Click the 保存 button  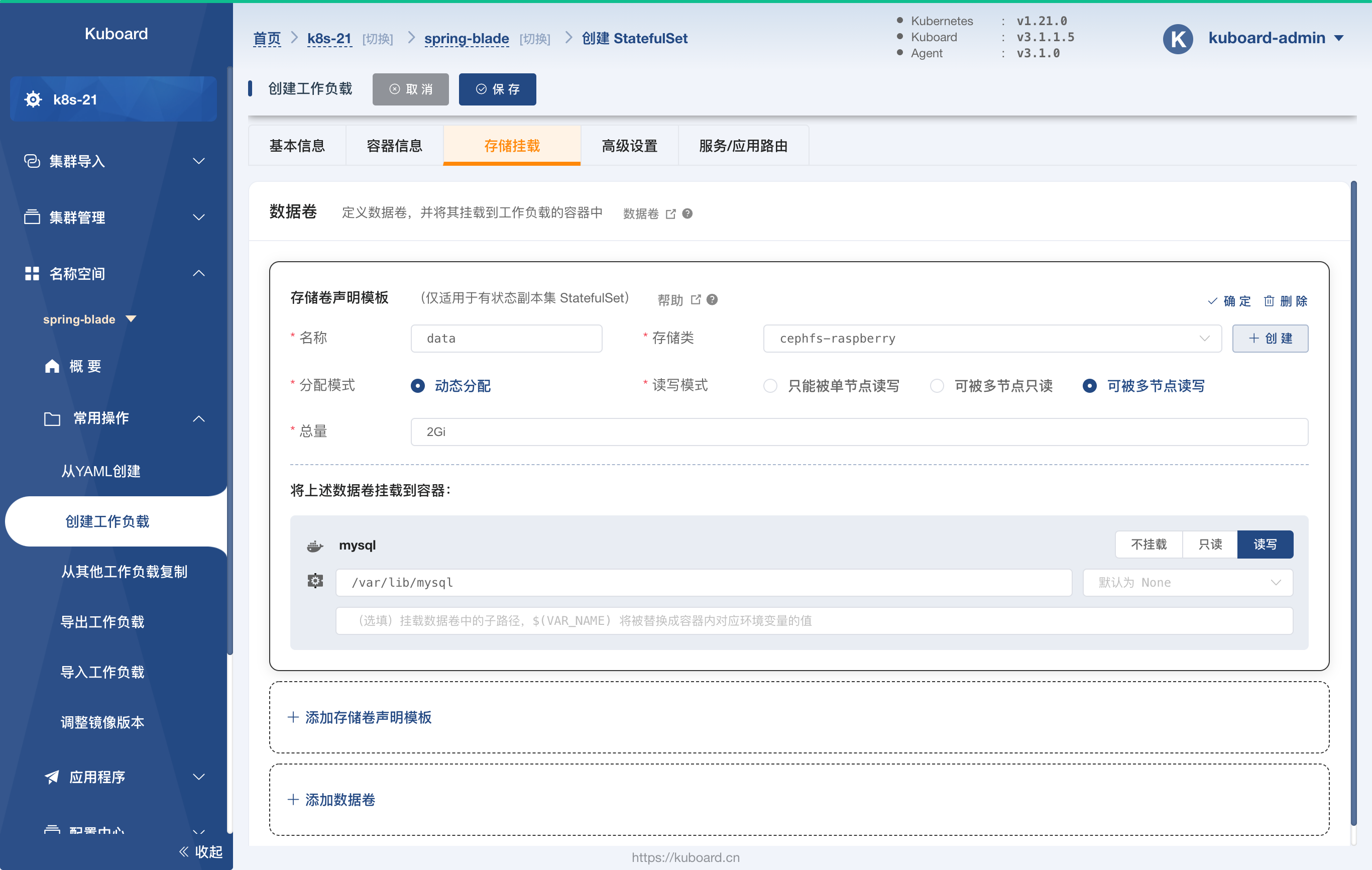click(497, 89)
